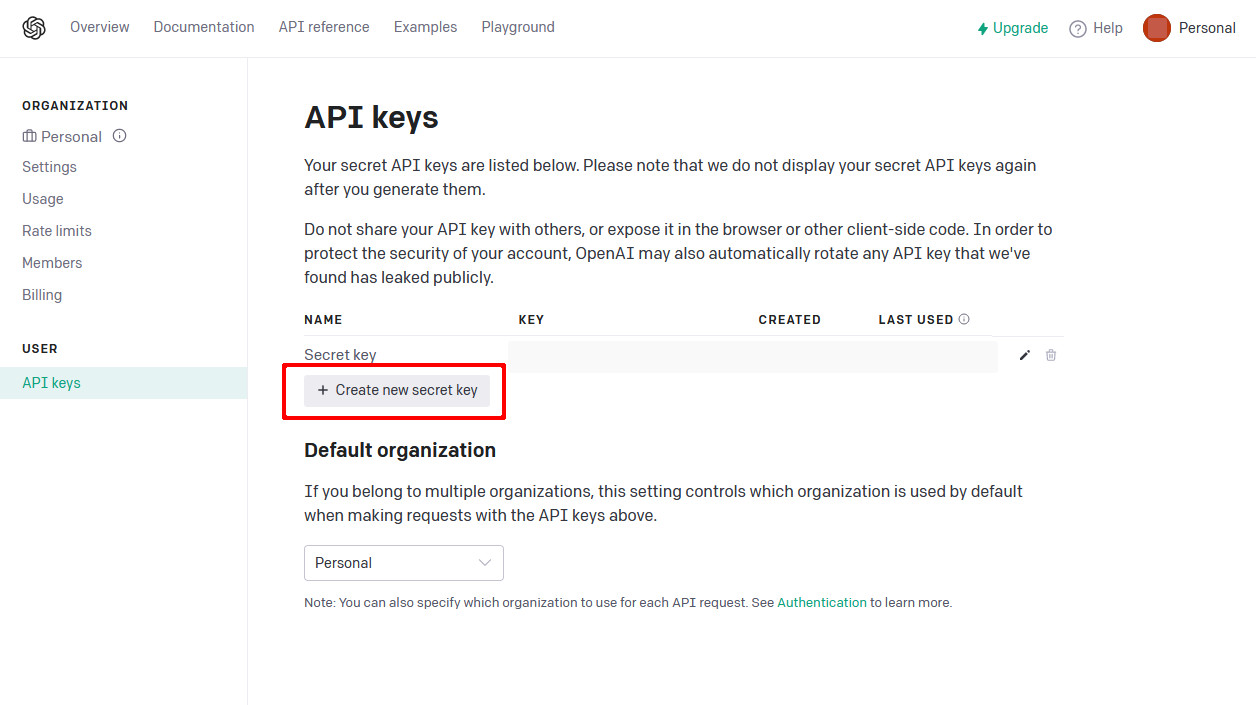Open Members page from sidebar
This screenshot has width=1256, height=705.
pyautogui.click(x=52, y=263)
